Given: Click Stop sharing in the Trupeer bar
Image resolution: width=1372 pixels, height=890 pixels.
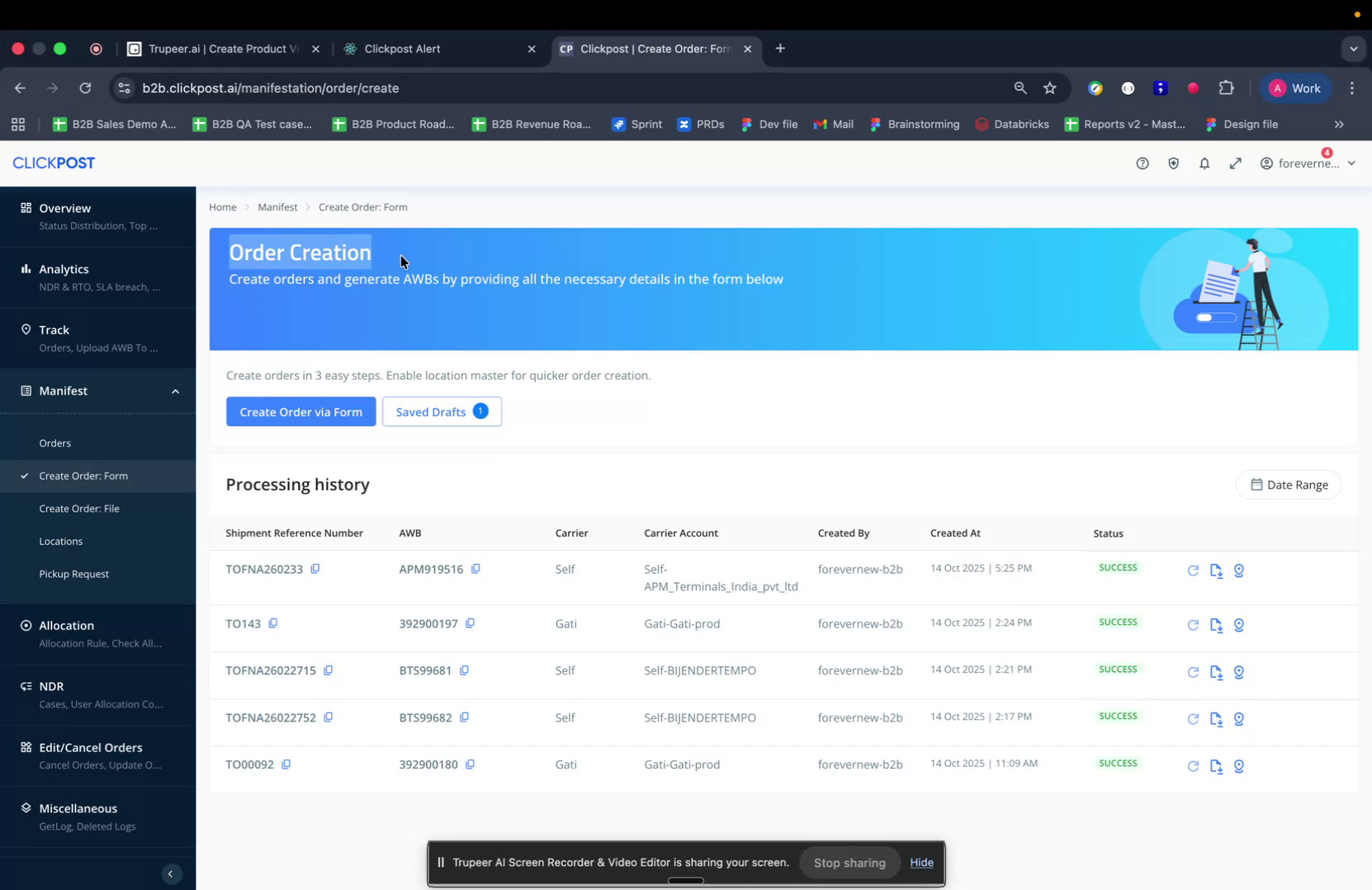Looking at the screenshot, I should click(849, 862).
